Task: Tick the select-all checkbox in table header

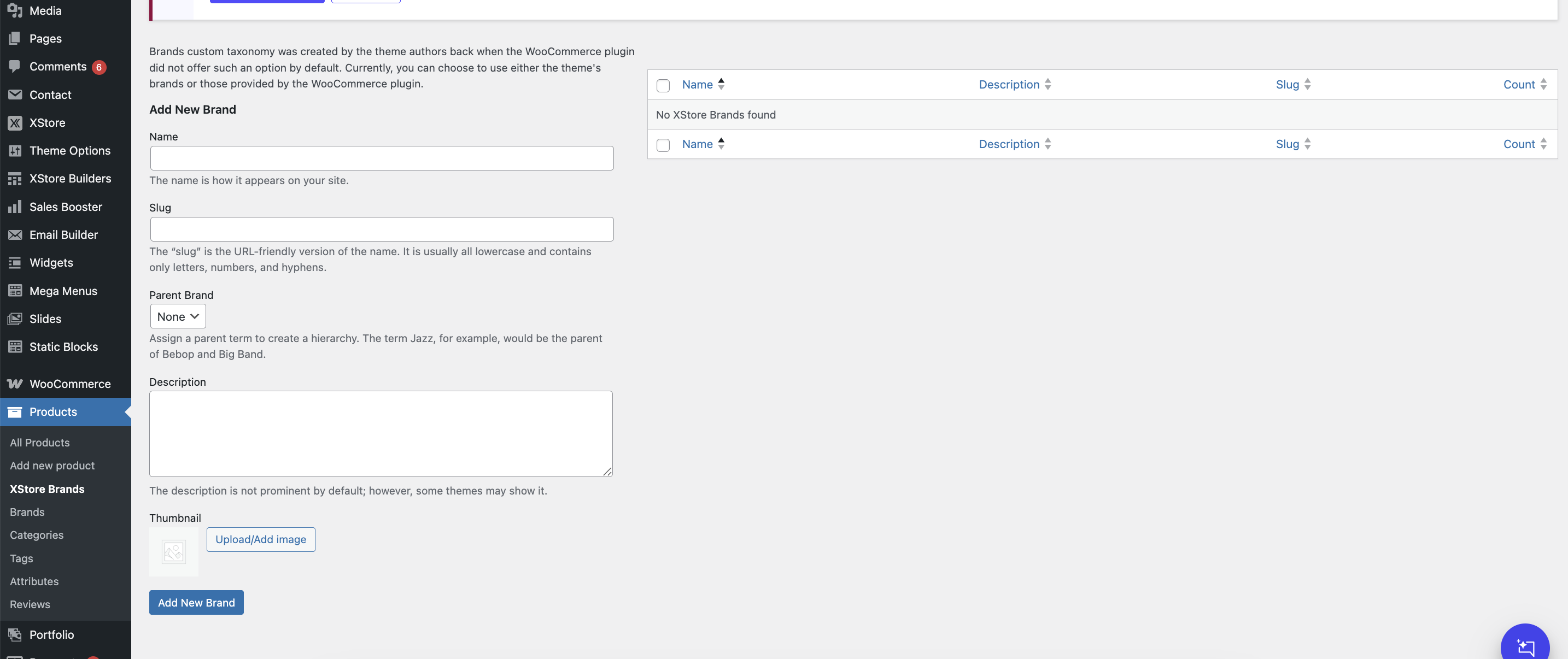Action: click(663, 85)
